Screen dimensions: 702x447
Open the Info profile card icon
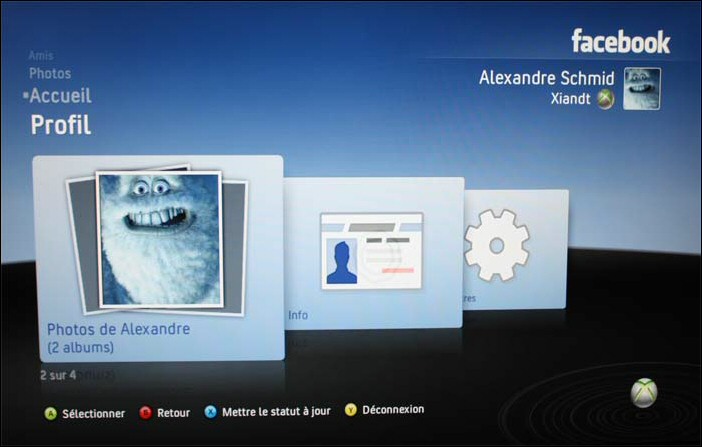[372, 251]
